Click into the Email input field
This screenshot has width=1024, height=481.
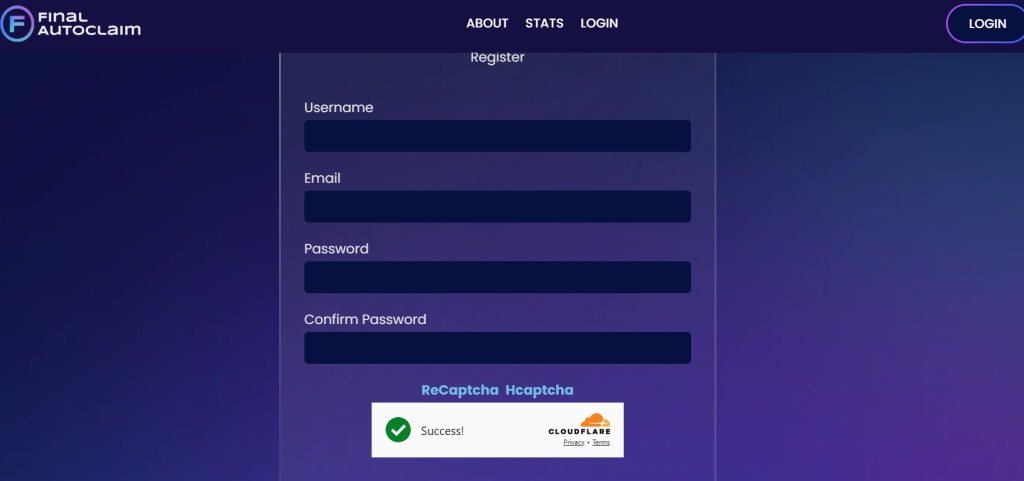(497, 207)
